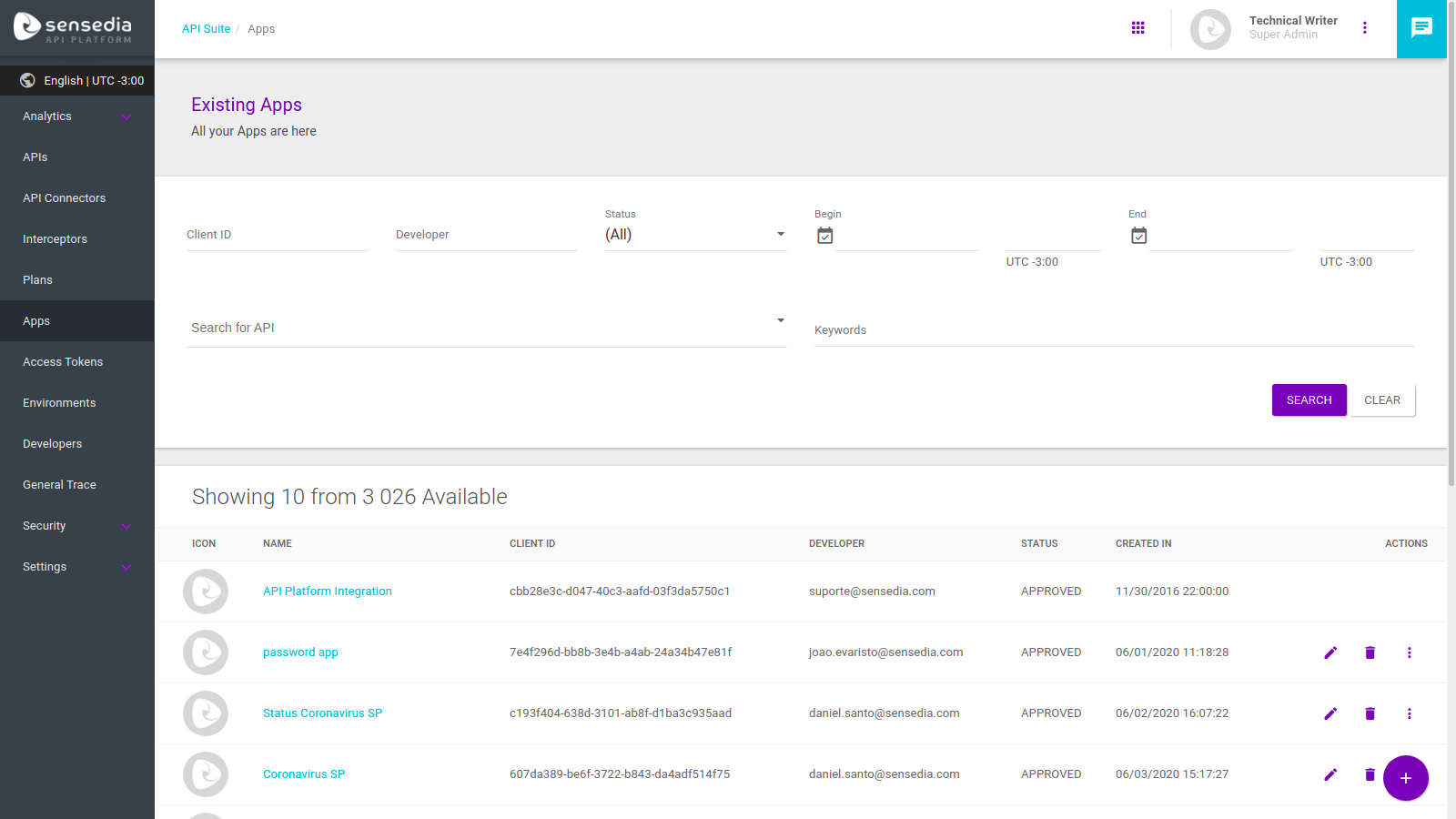This screenshot has height=819, width=1456.
Task: Go to Access Tokens in sidebar
Action: point(63,362)
